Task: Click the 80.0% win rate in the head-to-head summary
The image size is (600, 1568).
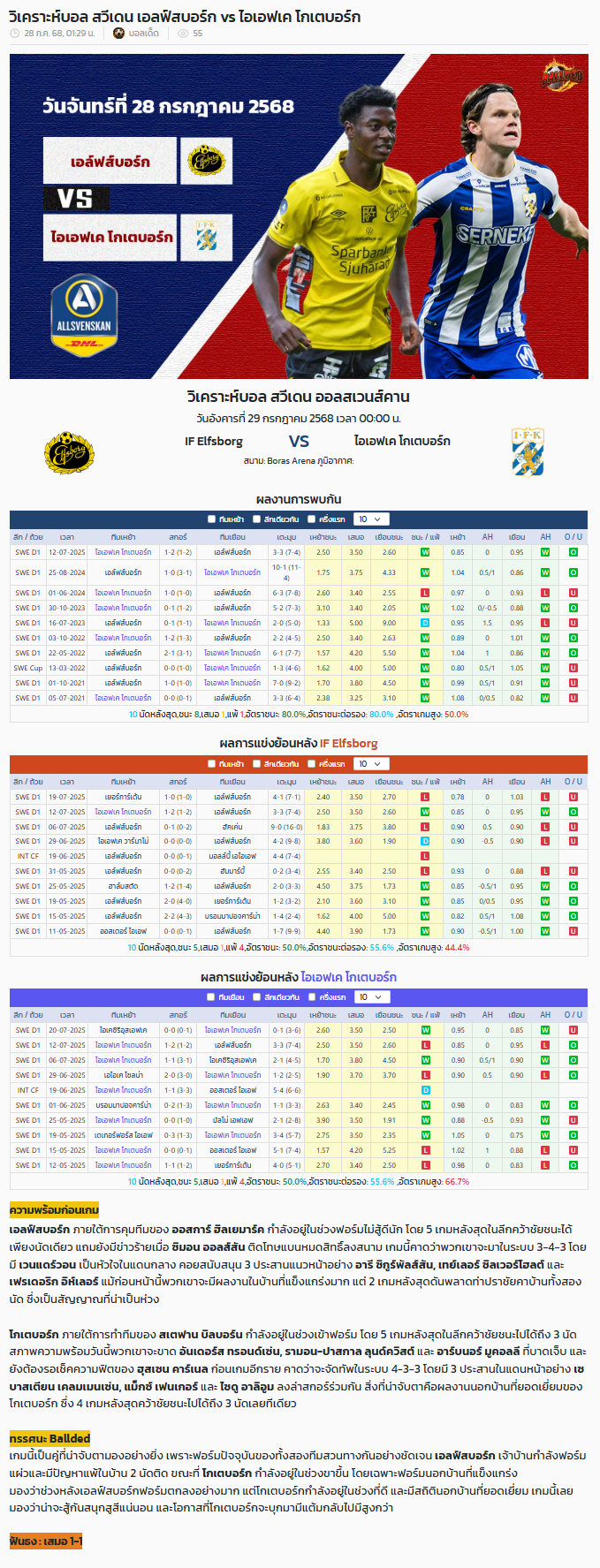Action: click(x=294, y=715)
